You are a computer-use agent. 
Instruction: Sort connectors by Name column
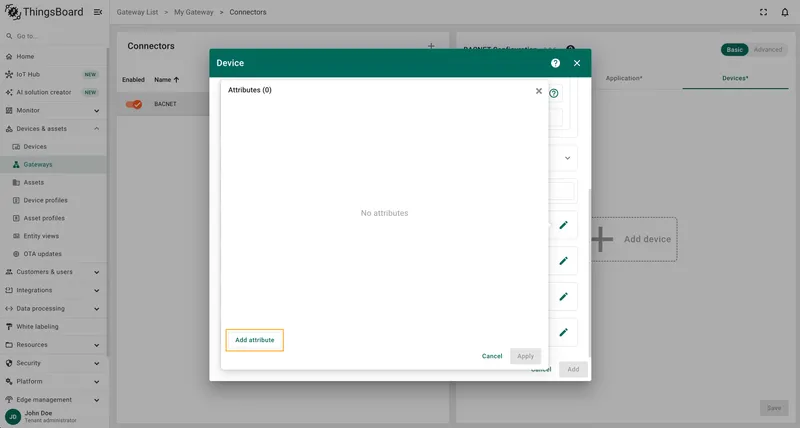click(x=166, y=80)
